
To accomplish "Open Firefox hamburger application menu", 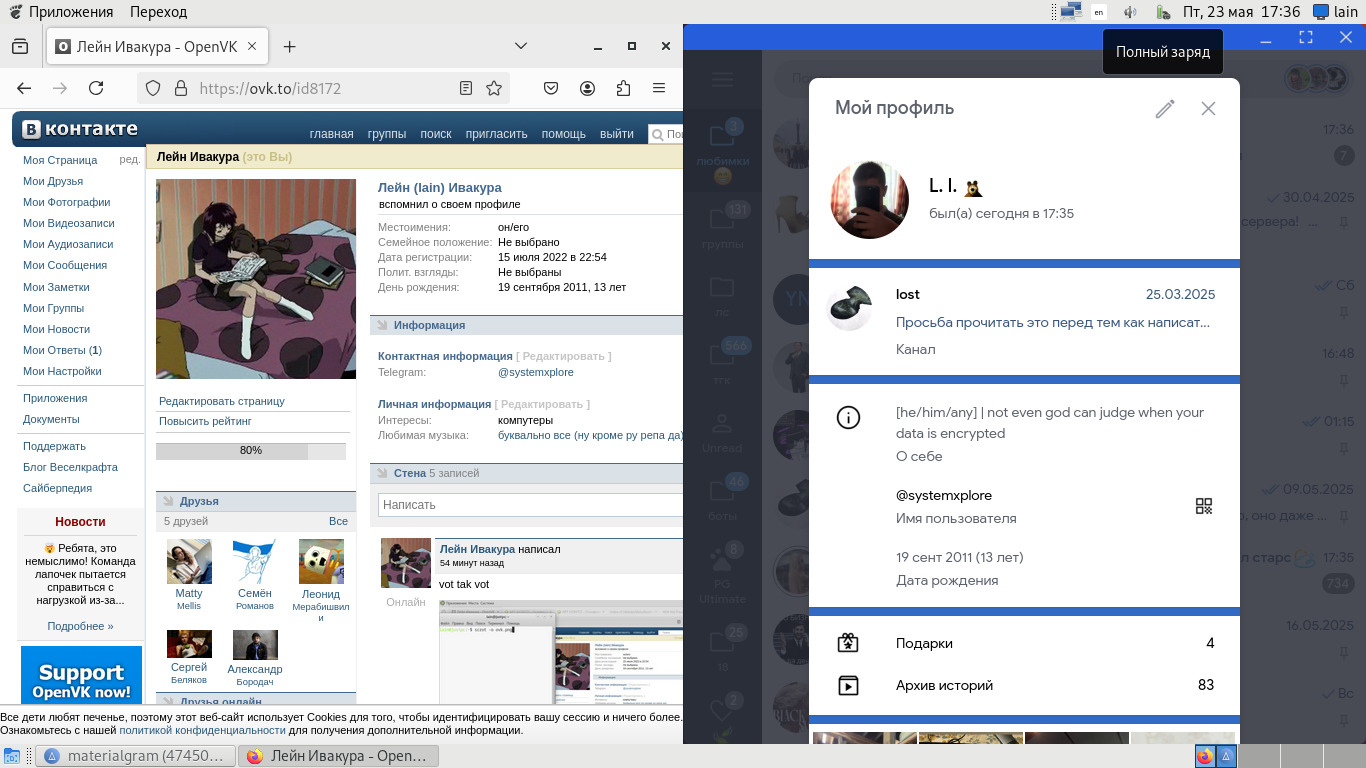I will point(659,88).
